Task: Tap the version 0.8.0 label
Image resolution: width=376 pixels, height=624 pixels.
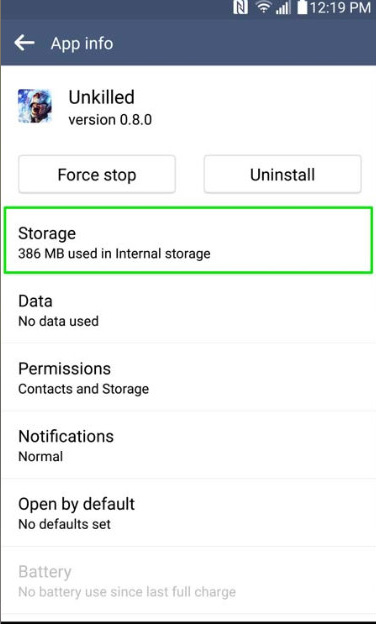Action: click(x=110, y=119)
